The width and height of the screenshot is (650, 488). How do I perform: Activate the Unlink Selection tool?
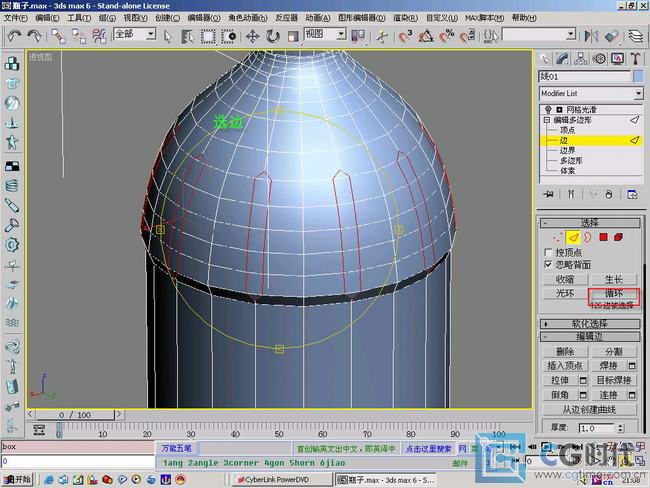pos(79,36)
